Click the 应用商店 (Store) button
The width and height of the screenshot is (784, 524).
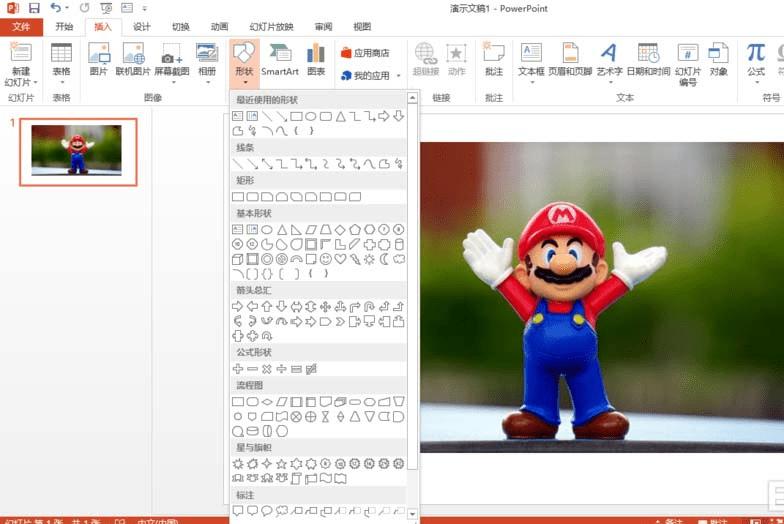pyautogui.click(x=365, y=53)
